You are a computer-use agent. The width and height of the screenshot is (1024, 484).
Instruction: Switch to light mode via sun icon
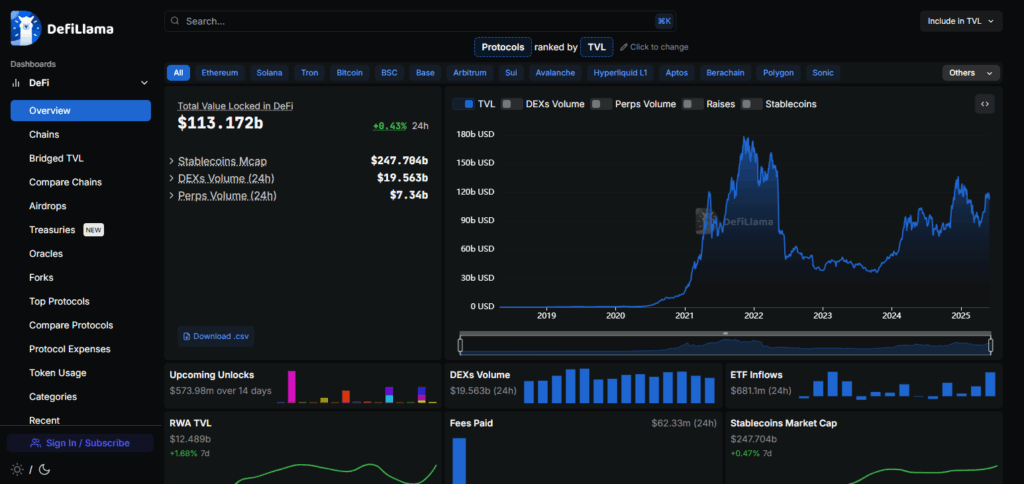pyautogui.click(x=16, y=469)
